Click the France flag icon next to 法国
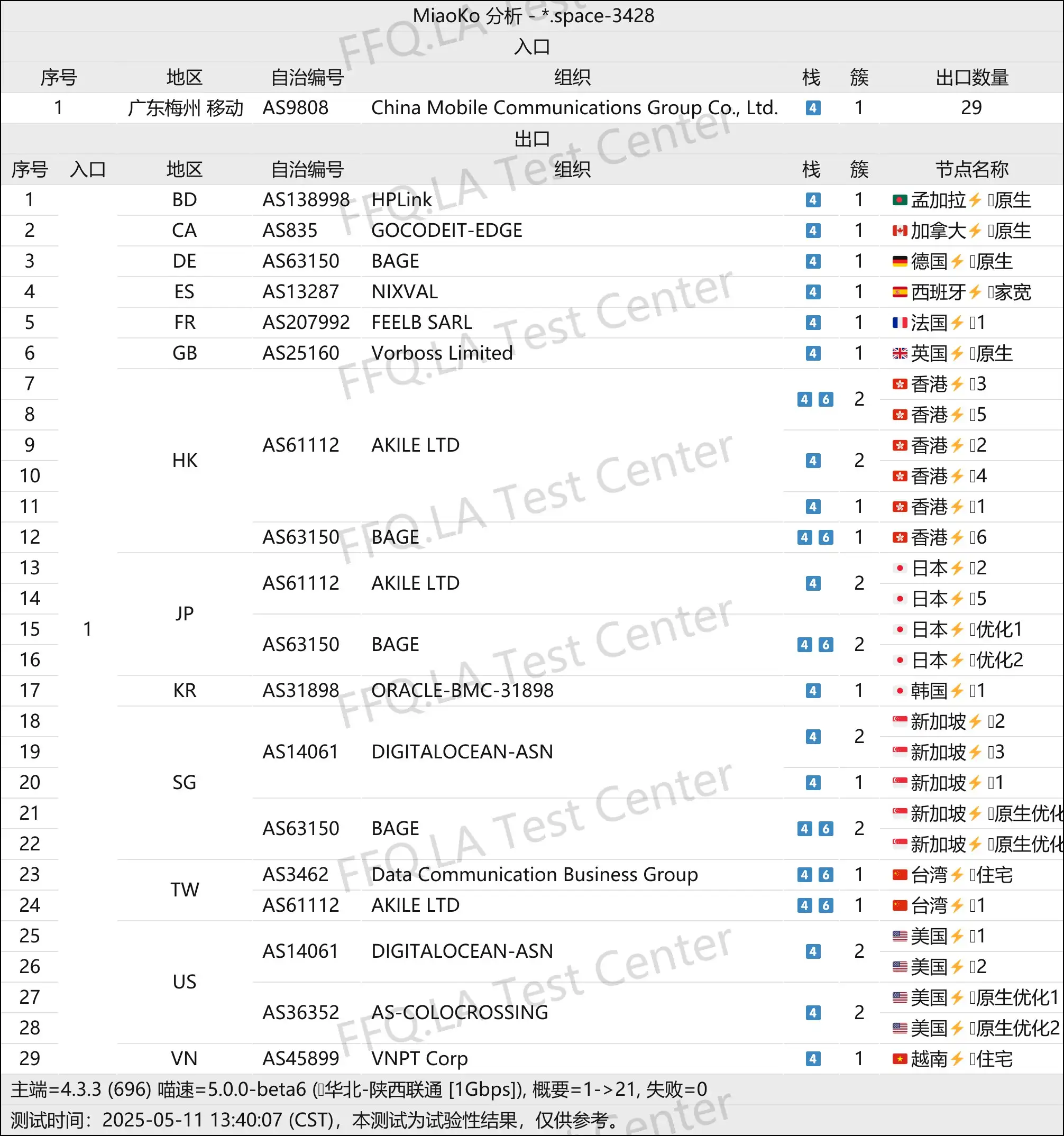Viewport: 1064px width, 1136px height. (900, 323)
